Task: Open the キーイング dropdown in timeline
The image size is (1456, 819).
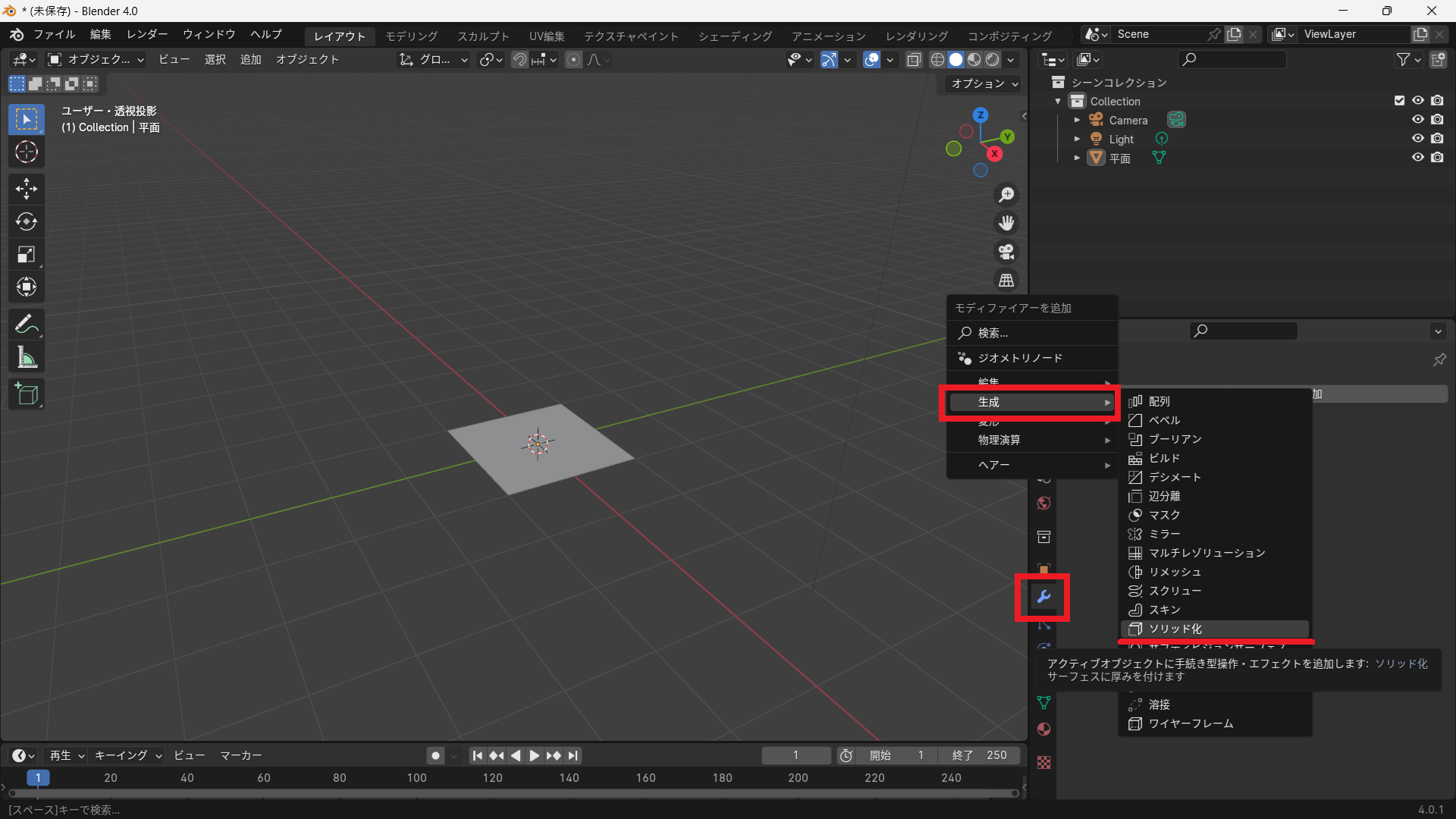Action: click(127, 755)
